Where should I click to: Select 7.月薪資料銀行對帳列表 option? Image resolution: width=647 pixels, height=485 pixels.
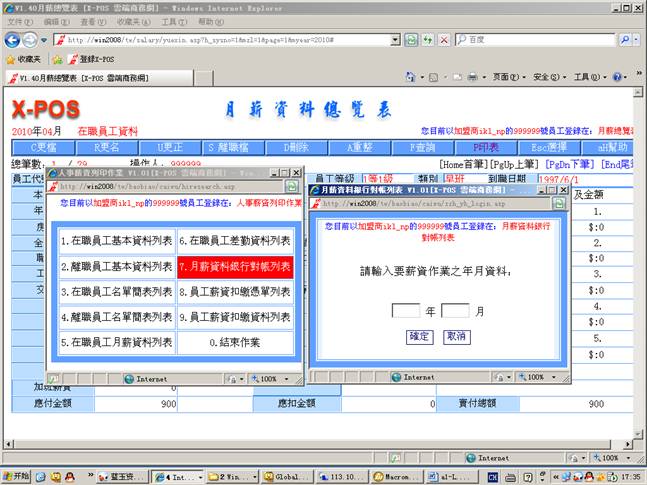[x=235, y=267]
